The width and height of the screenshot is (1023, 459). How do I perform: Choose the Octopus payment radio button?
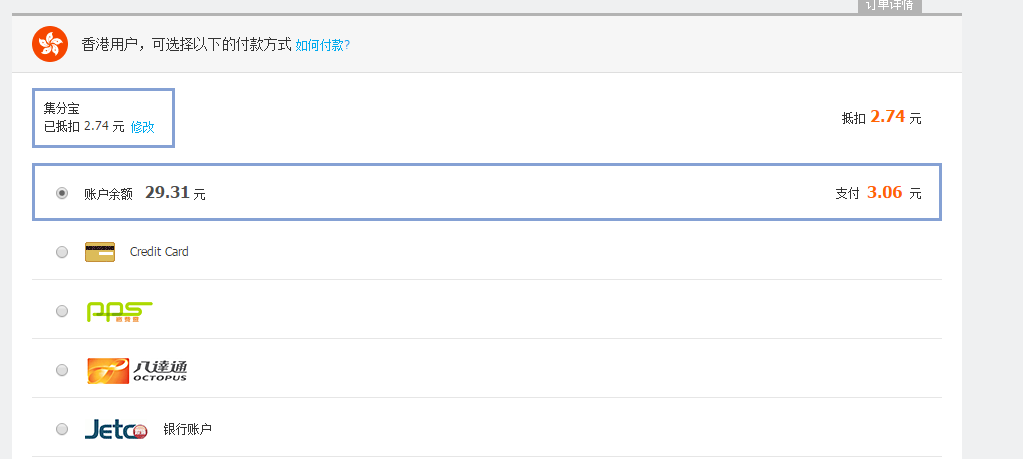[62, 370]
